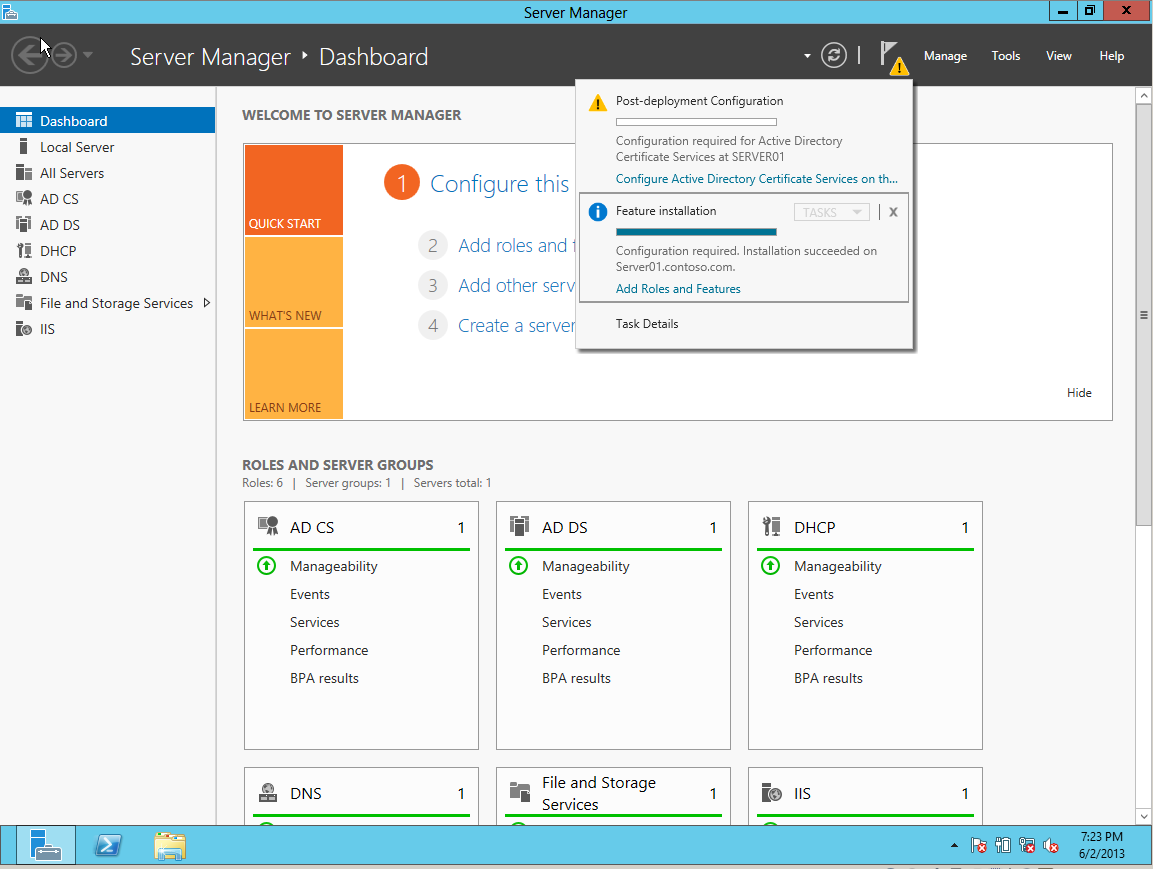Dismiss the Feature installation notification
The image size is (1153, 869).
coord(893,212)
